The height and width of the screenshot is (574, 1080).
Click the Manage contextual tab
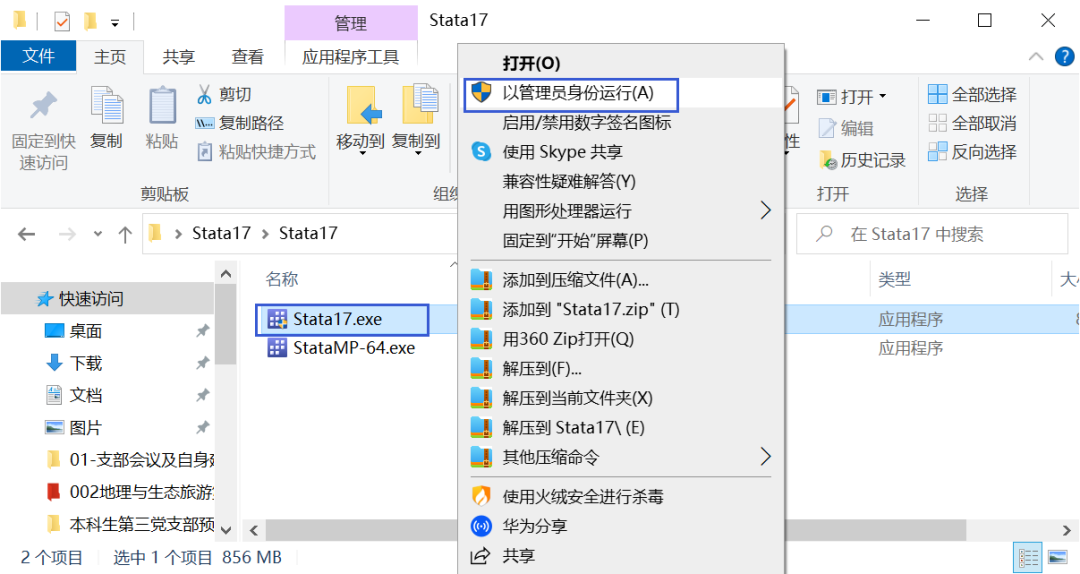click(x=351, y=23)
